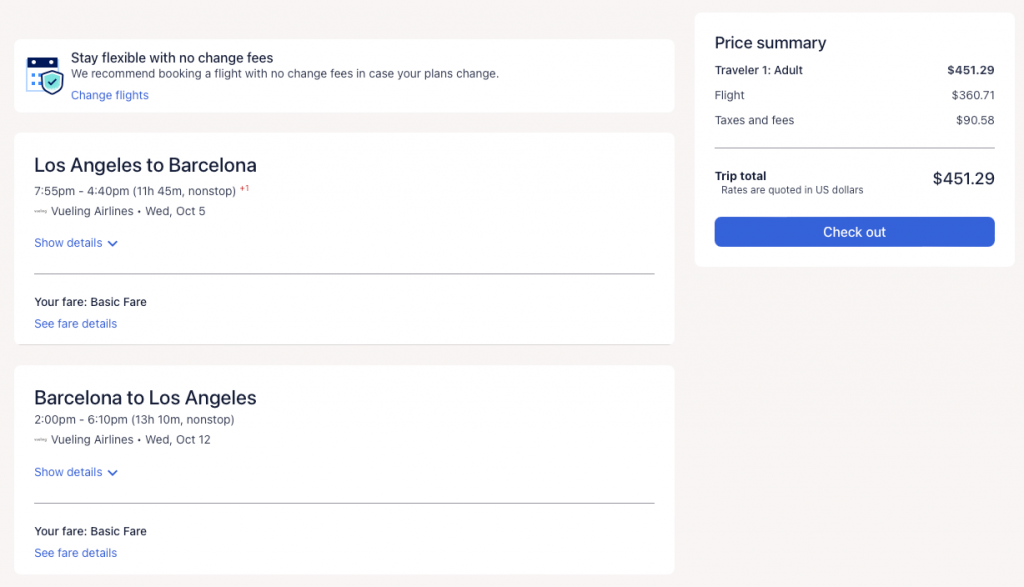Image resolution: width=1024 pixels, height=587 pixels.
Task: Click the red +1 day arrival indicator
Action: [244, 188]
